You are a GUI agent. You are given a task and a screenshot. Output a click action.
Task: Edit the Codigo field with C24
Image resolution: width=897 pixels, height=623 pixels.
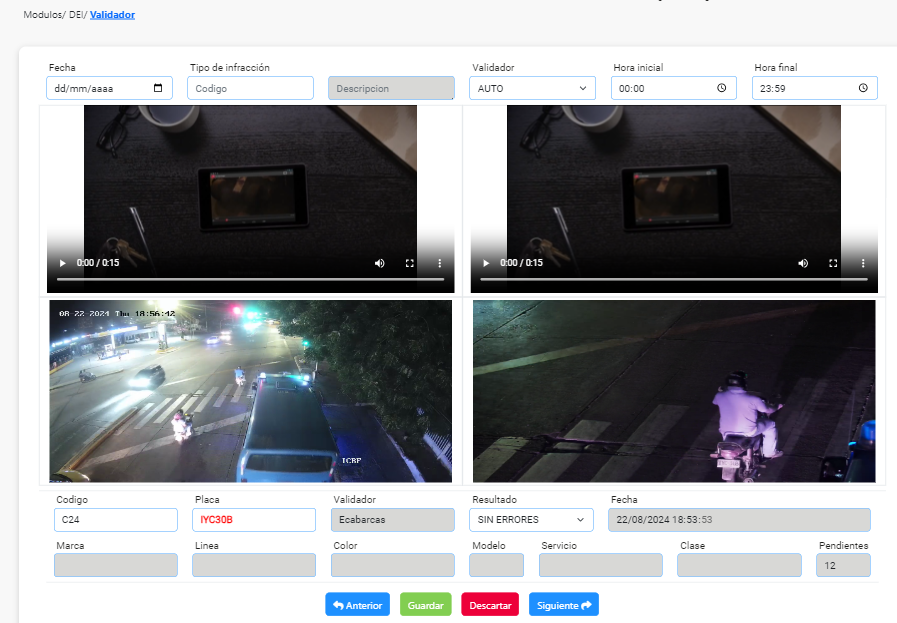pos(116,519)
